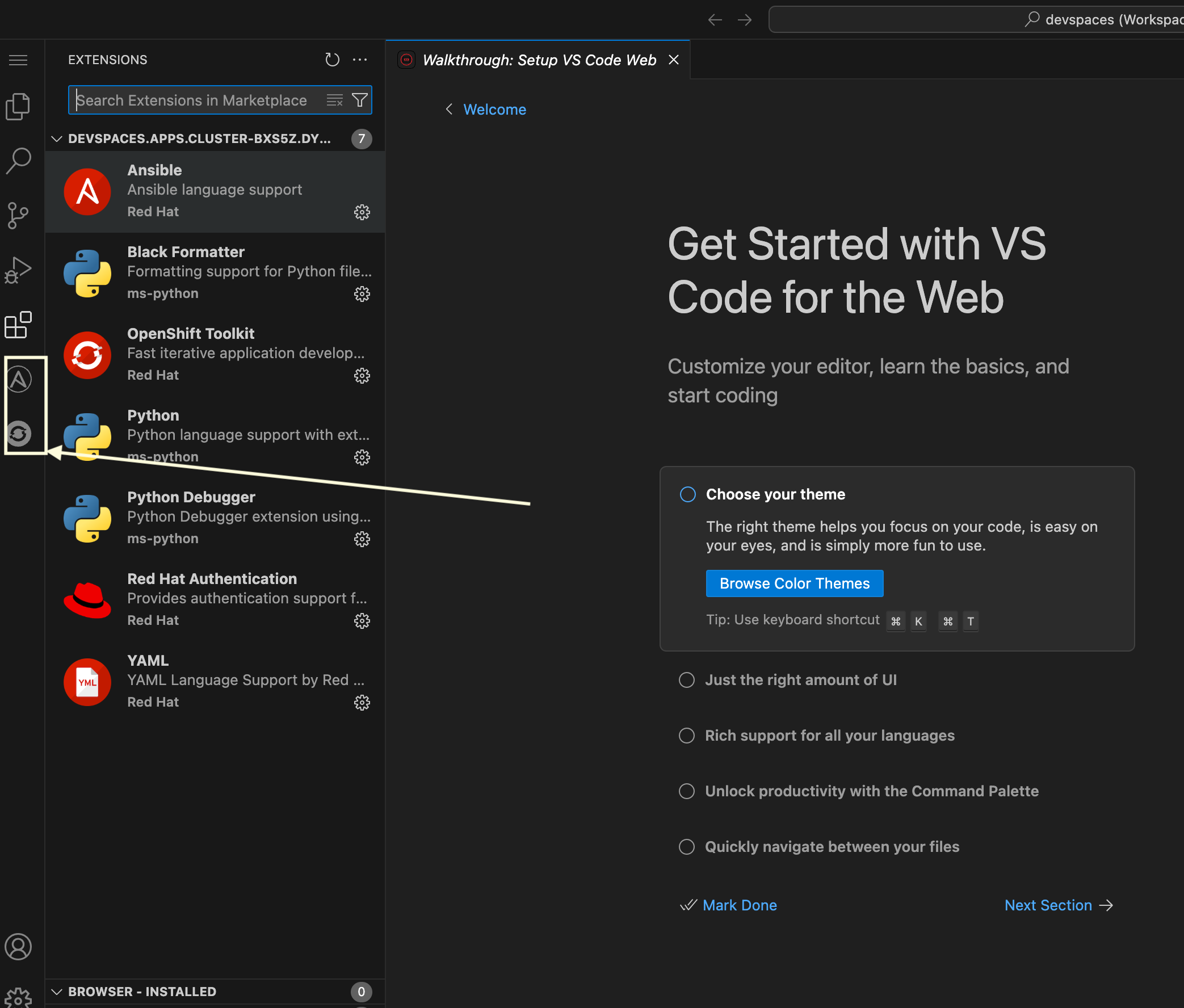
Task: Switch to the Walkthrough: Setup VS Code Web tab
Action: coord(537,60)
